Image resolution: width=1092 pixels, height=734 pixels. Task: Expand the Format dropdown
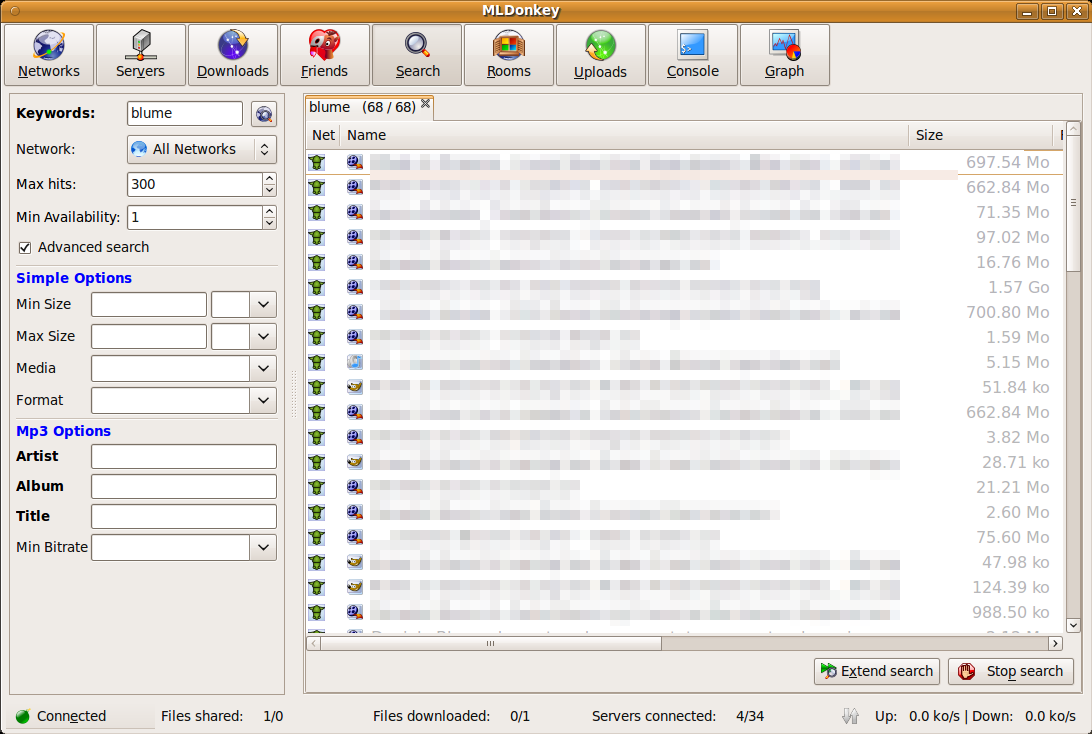pos(263,400)
